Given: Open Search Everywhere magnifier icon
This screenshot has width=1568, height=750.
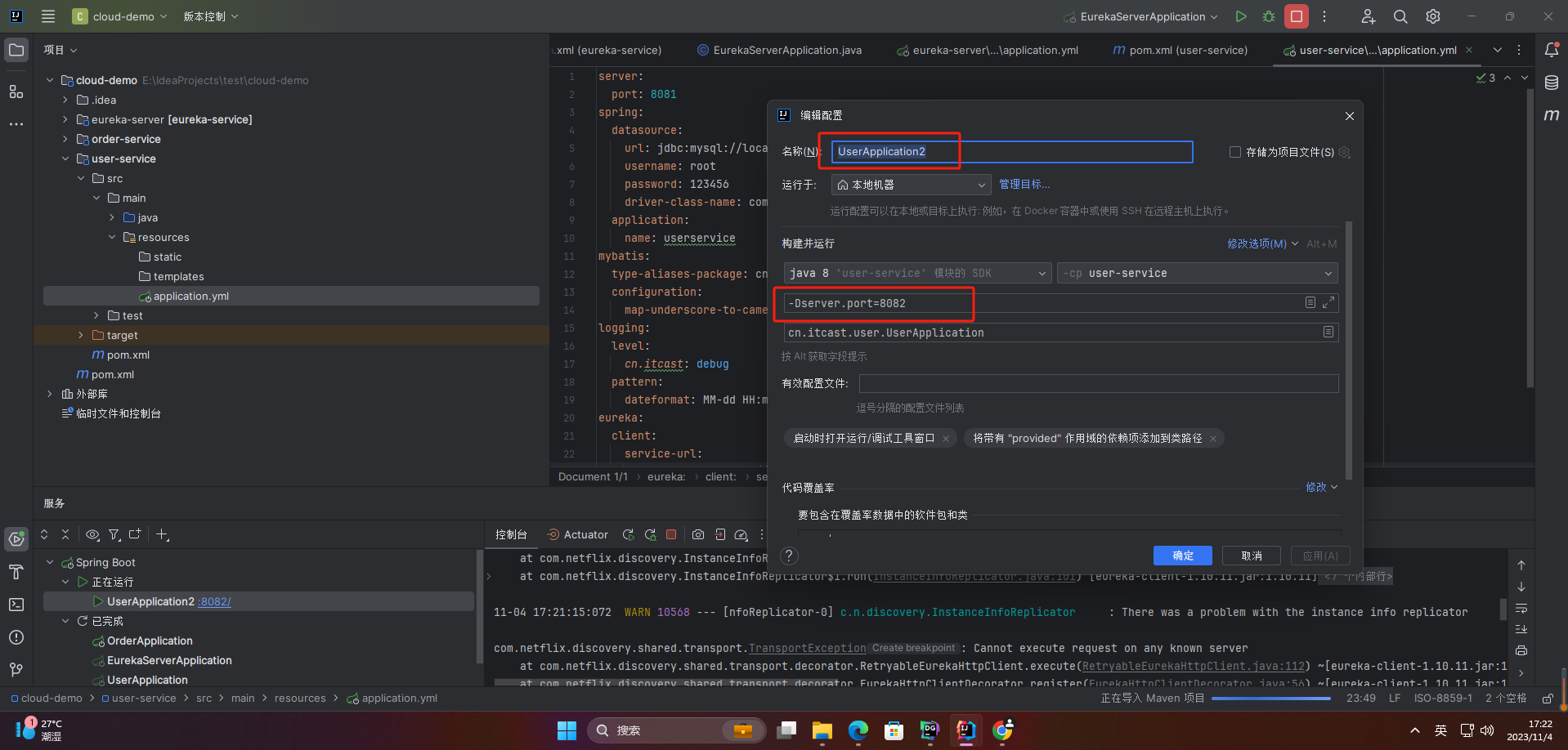Looking at the screenshot, I should (x=1400, y=16).
